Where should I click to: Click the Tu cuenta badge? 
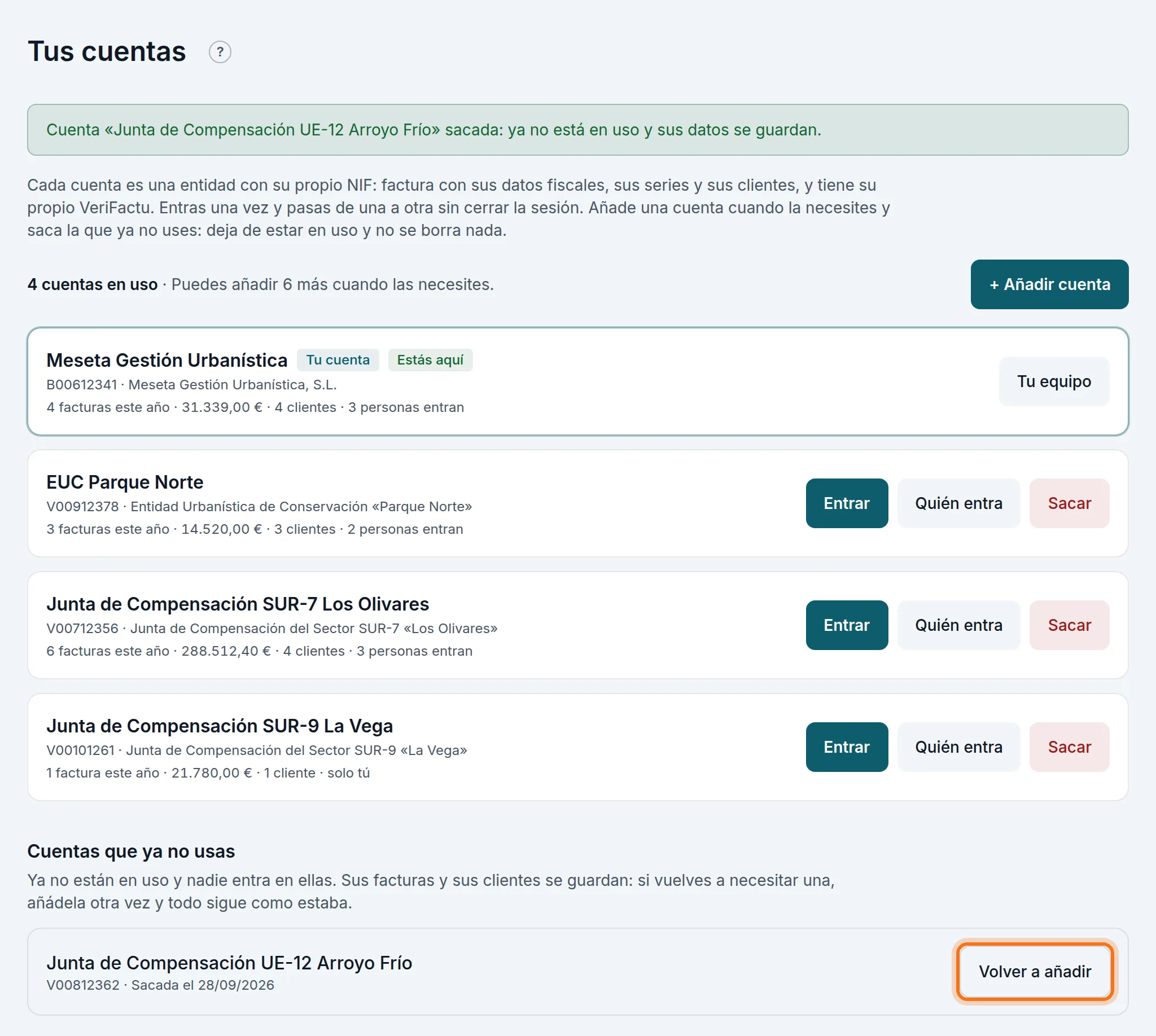(338, 360)
